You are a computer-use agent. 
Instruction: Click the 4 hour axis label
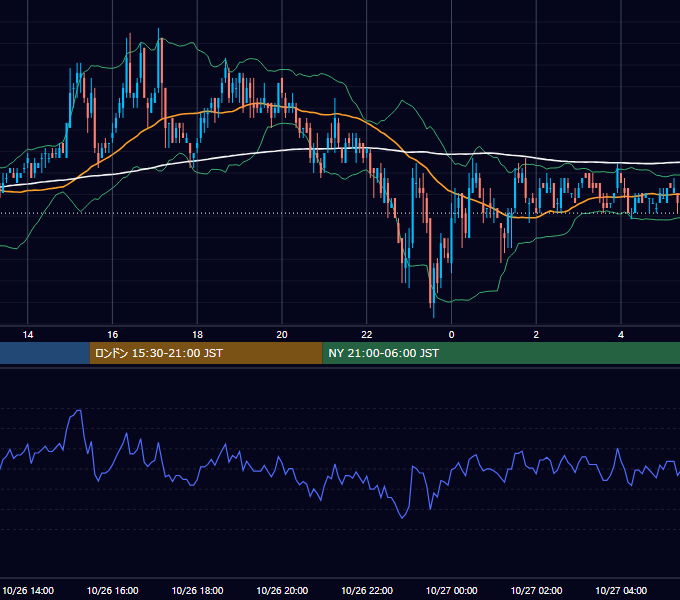621,335
